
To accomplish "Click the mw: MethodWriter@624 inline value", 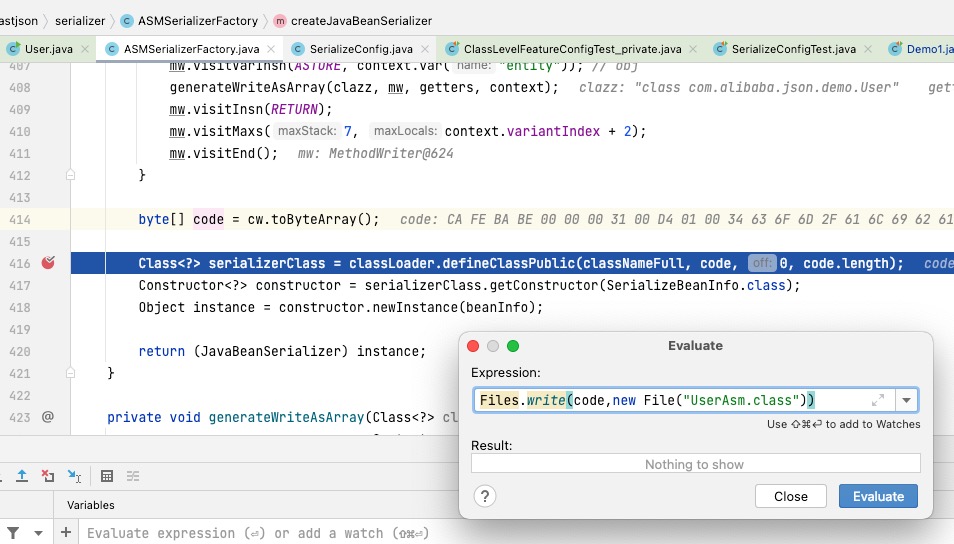I will point(375,153).
